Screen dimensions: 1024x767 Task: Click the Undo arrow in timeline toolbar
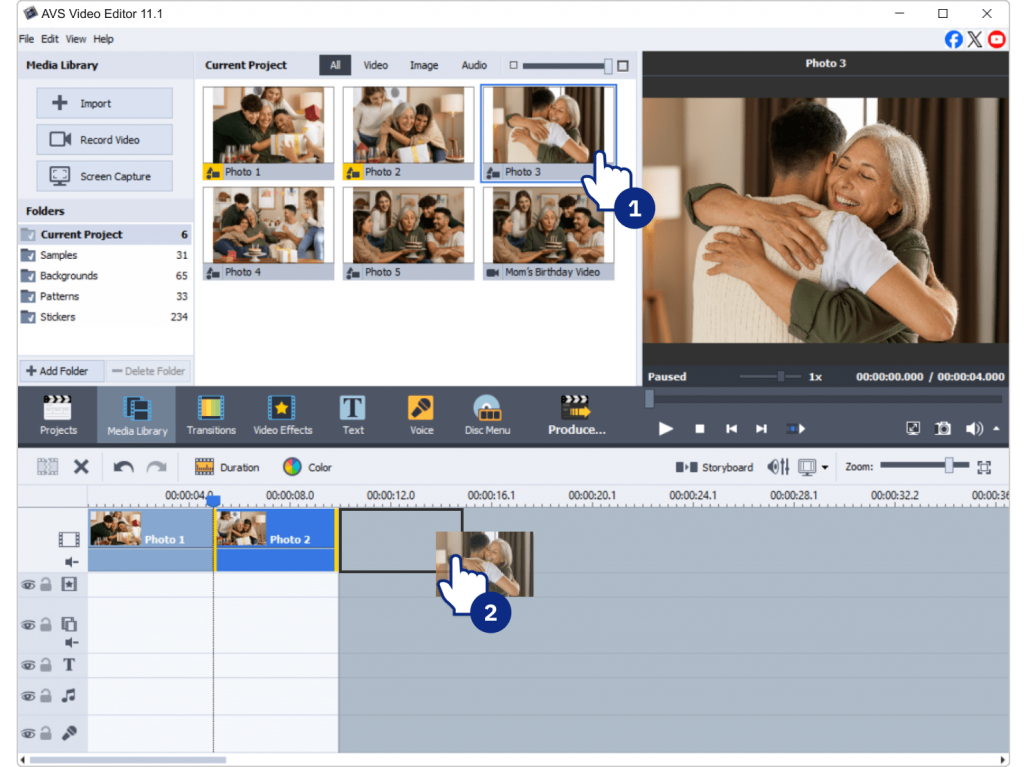pos(124,467)
